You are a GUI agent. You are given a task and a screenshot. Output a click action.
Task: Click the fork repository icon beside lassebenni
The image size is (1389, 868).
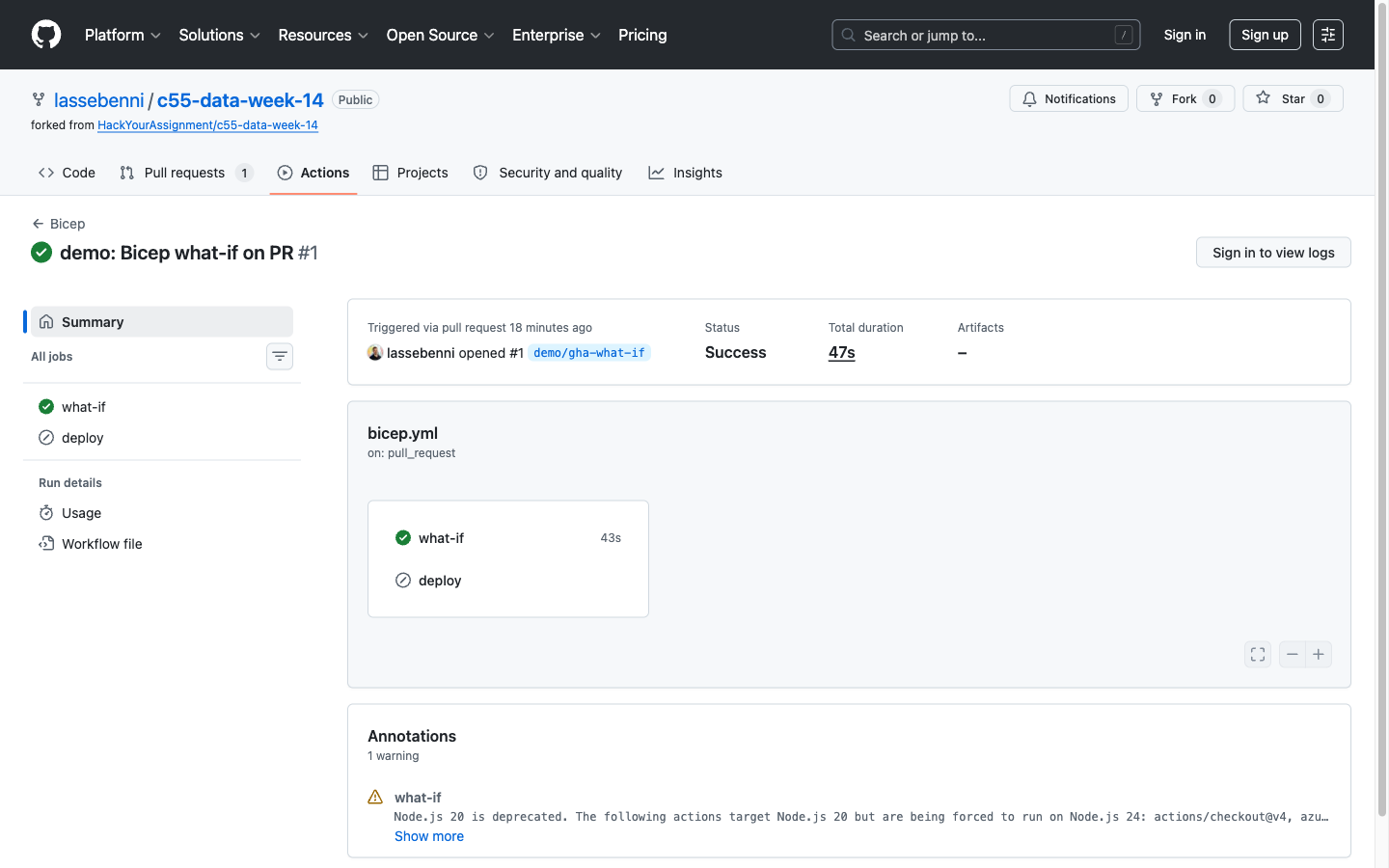click(x=39, y=99)
